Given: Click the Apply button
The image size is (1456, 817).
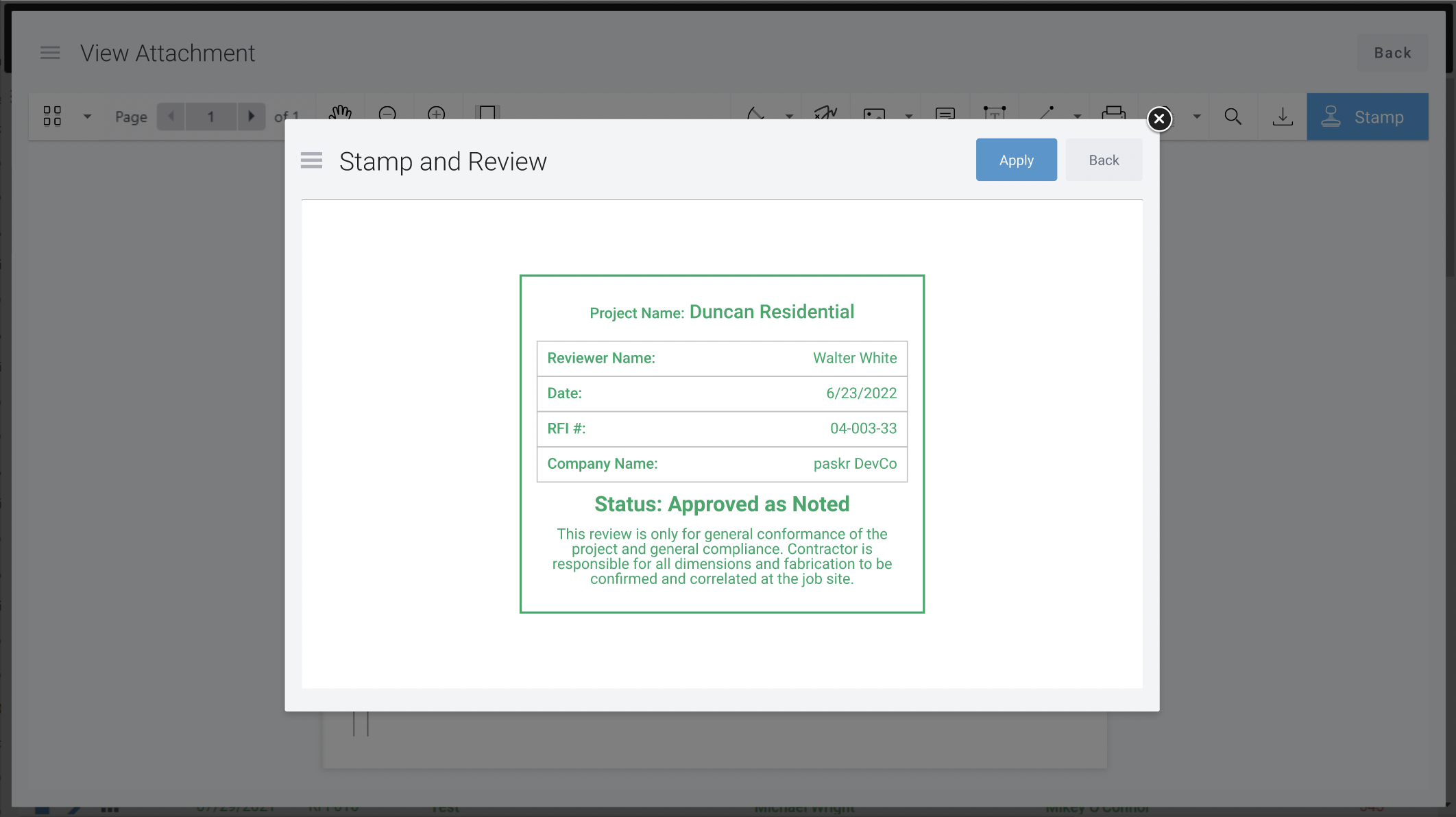Looking at the screenshot, I should click(1016, 160).
